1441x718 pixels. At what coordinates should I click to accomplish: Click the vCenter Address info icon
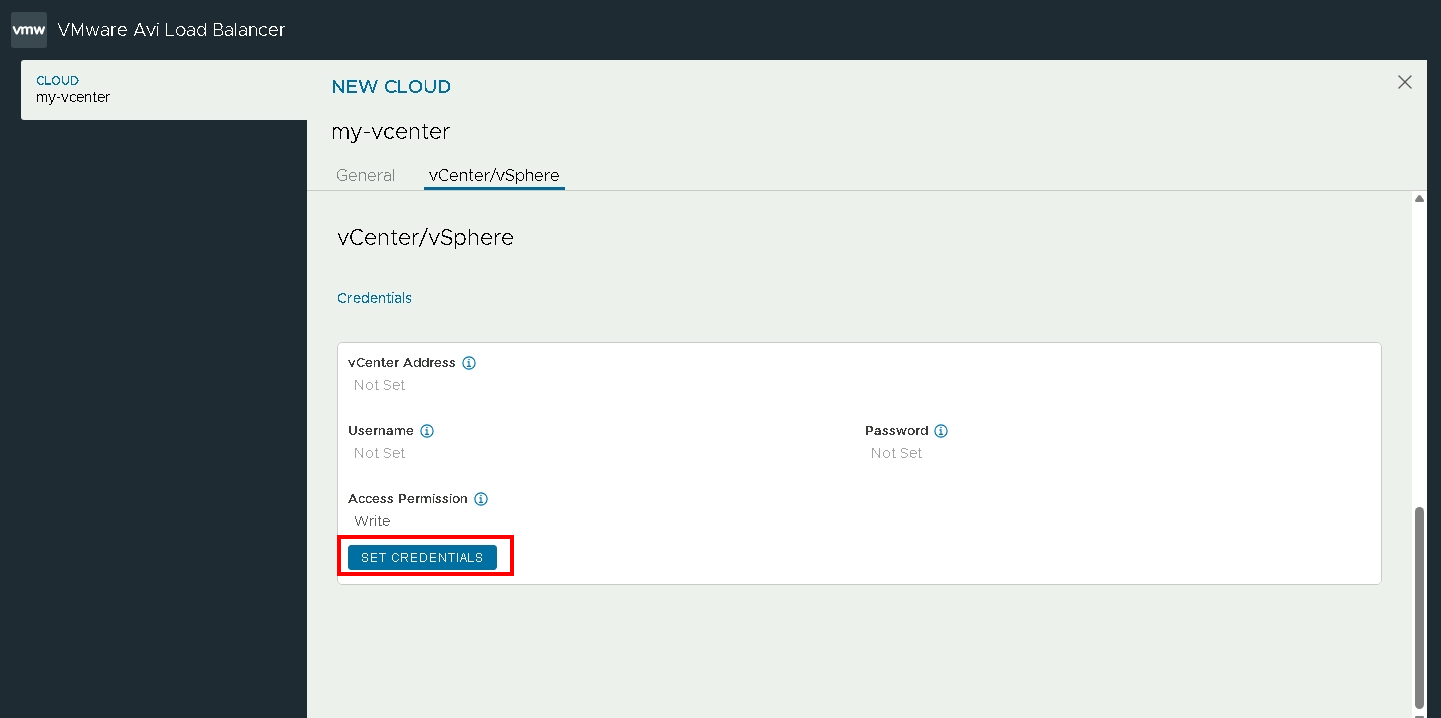tap(469, 363)
